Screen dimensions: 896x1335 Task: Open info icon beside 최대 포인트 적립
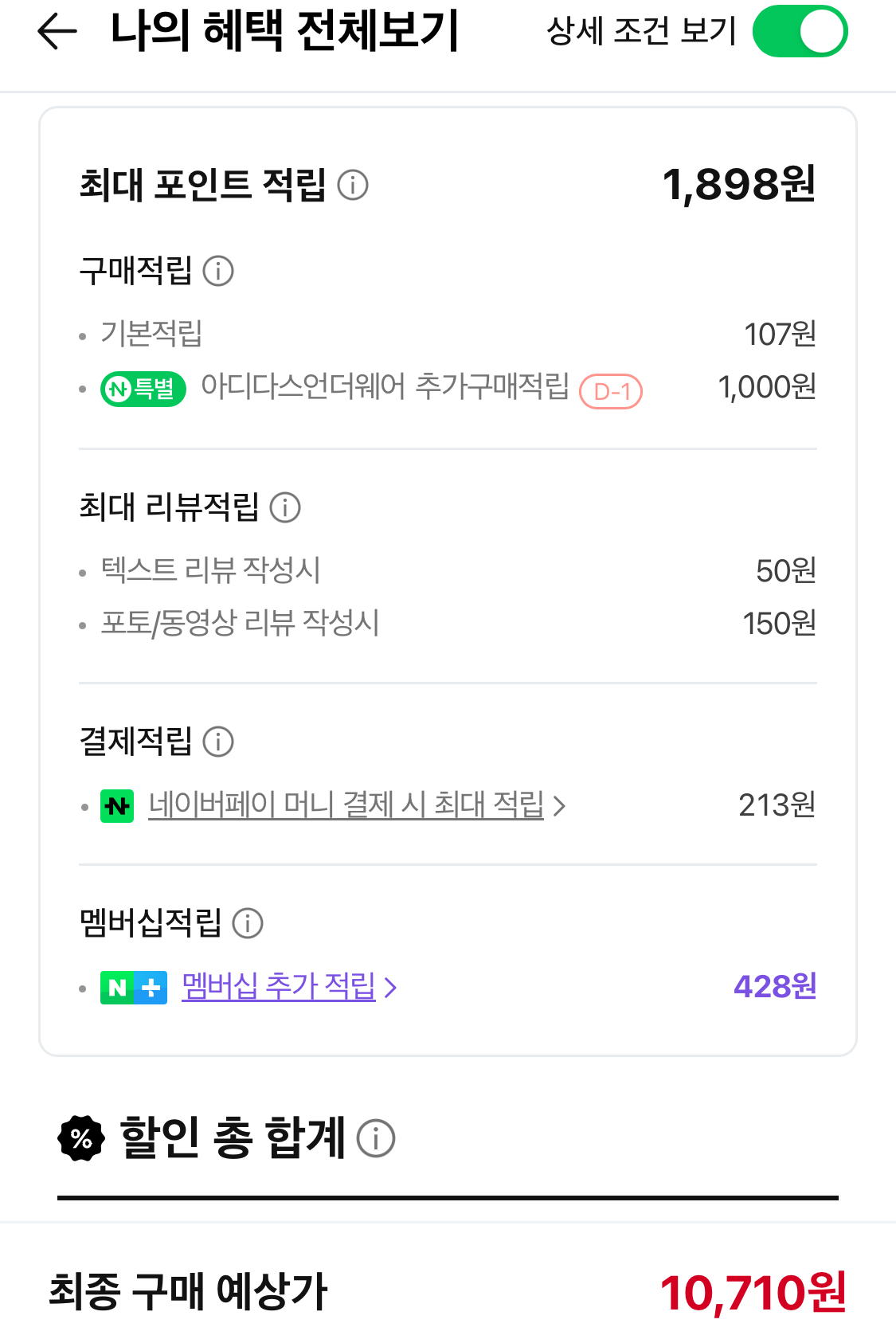click(353, 185)
